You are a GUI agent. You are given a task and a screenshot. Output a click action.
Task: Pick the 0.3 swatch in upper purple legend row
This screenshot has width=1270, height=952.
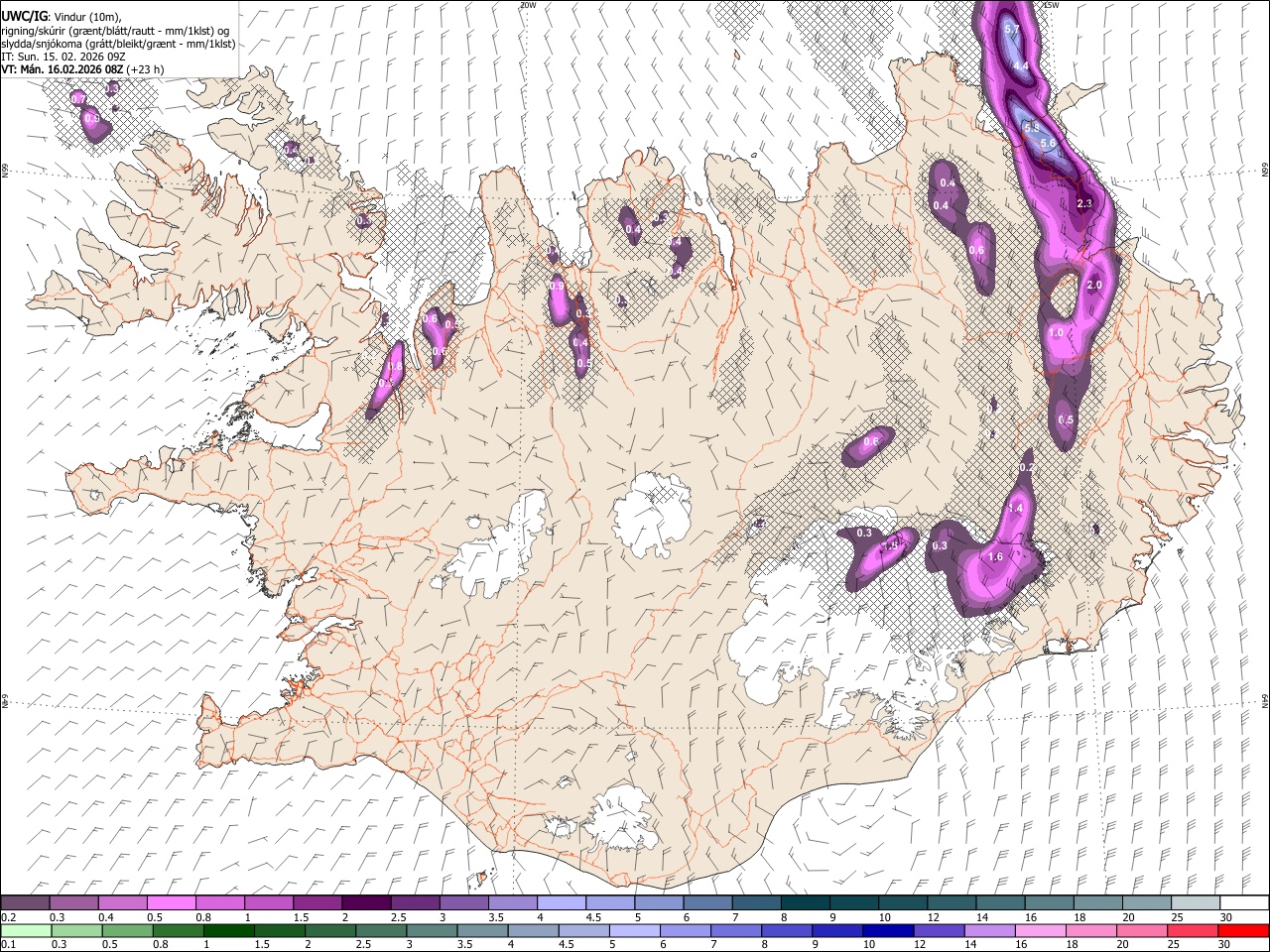coord(73,903)
